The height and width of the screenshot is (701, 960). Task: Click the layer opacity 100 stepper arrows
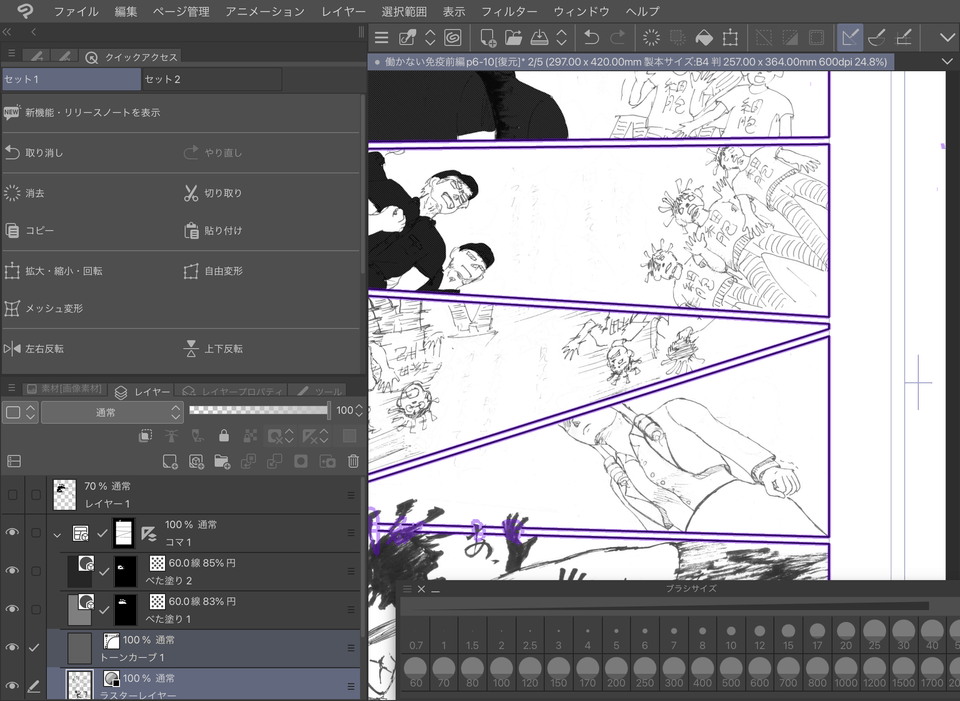(x=359, y=411)
